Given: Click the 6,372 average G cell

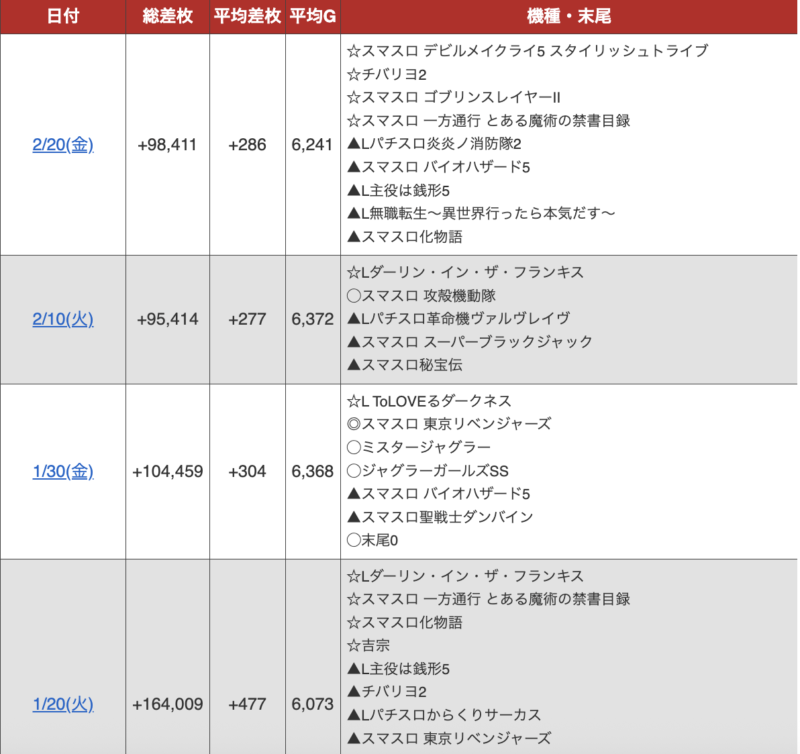Looking at the screenshot, I should coord(312,319).
